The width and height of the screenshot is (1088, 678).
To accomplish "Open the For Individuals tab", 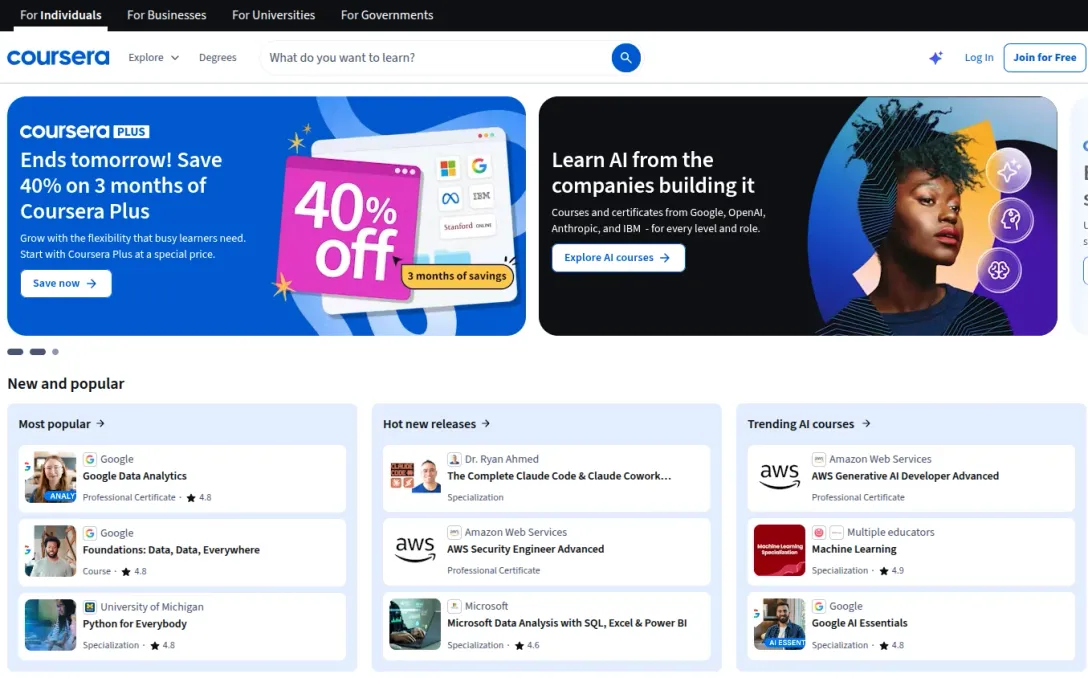I will point(60,15).
